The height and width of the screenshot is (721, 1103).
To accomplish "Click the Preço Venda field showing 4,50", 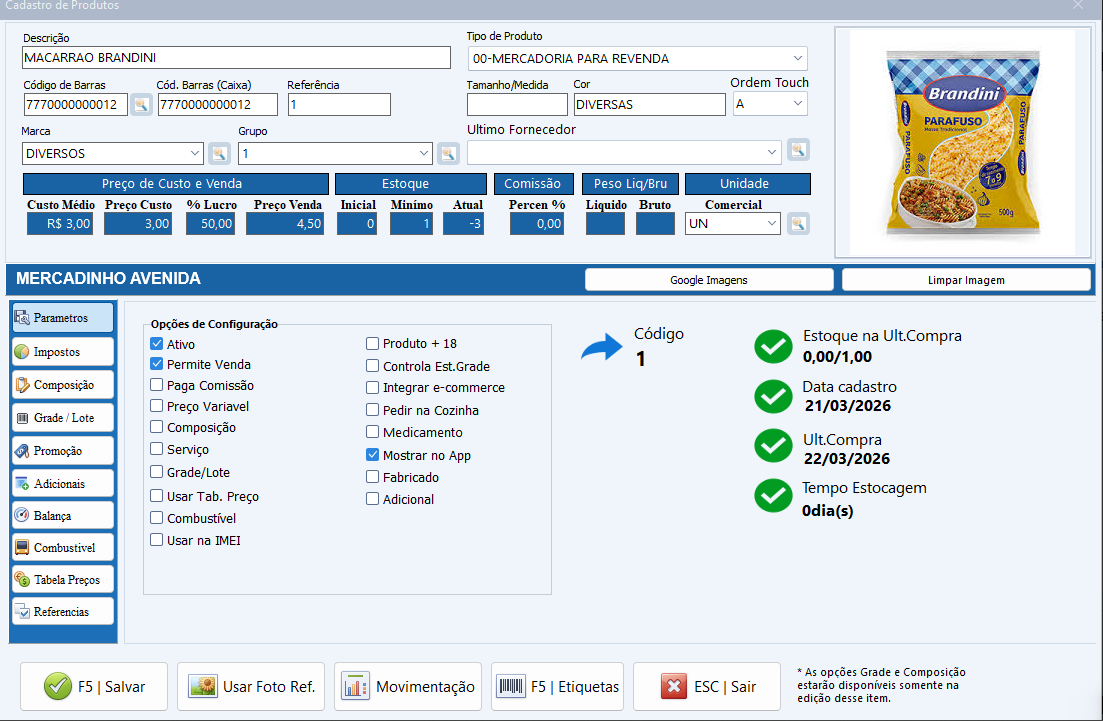I will click(x=285, y=224).
